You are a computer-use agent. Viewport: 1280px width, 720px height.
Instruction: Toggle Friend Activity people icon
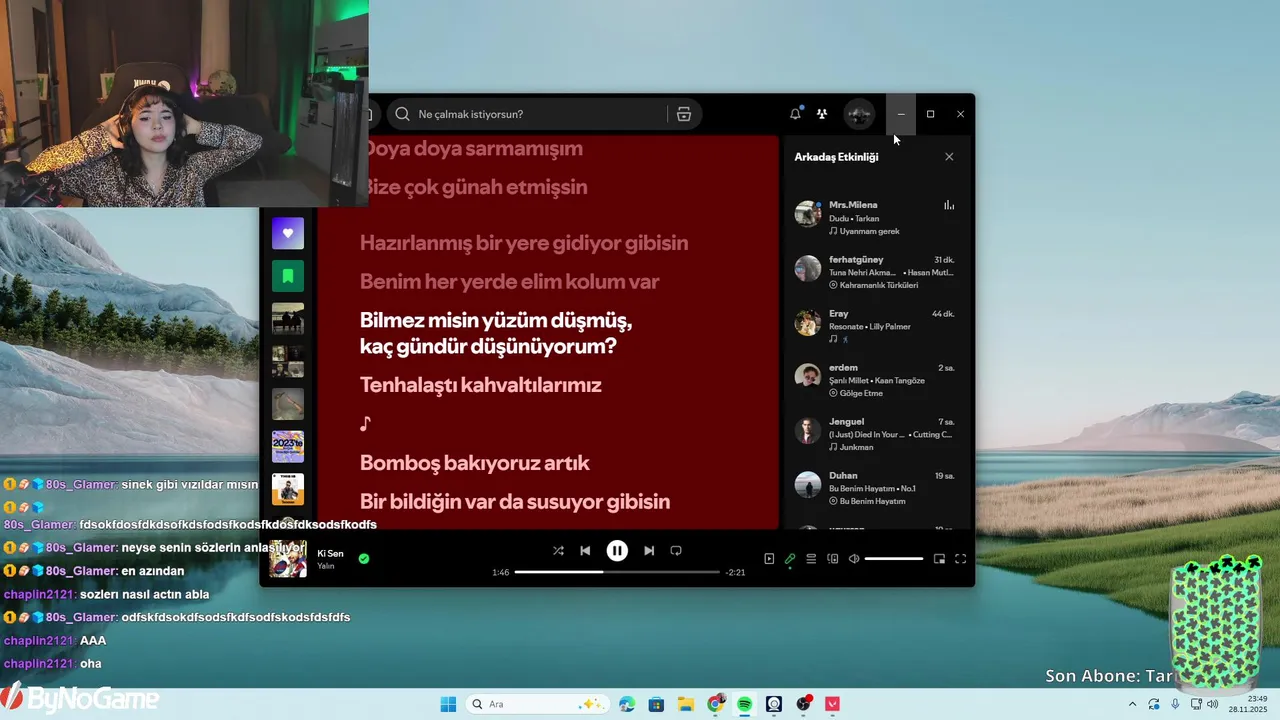[x=822, y=114]
